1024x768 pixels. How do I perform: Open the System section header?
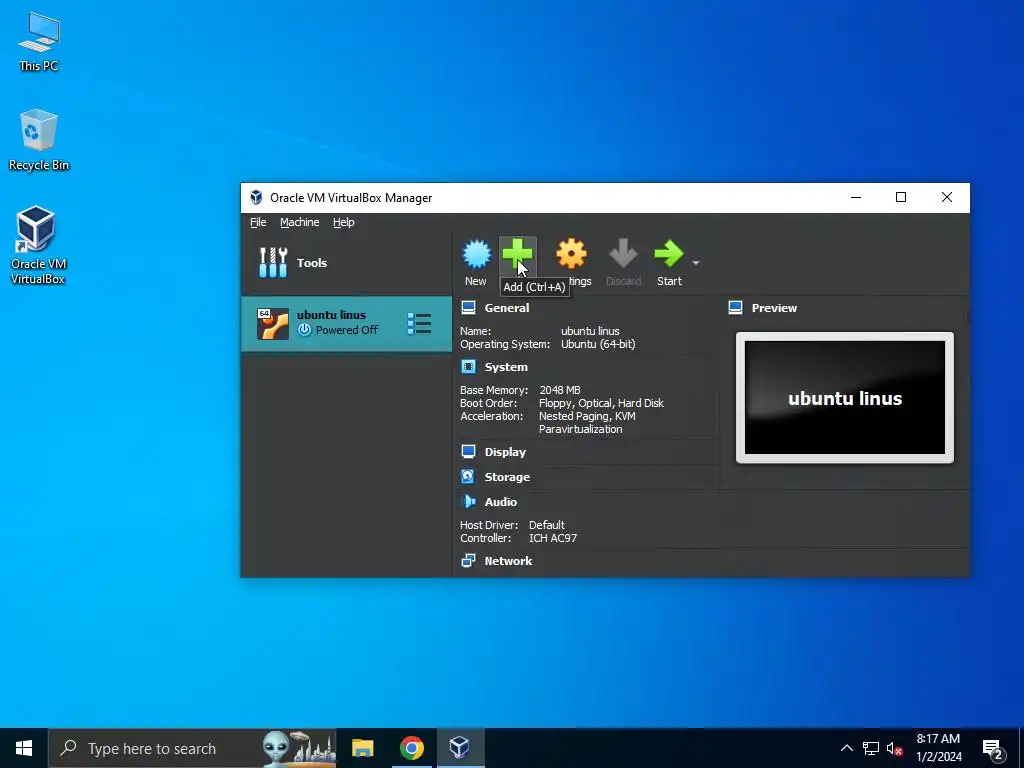[x=506, y=367]
